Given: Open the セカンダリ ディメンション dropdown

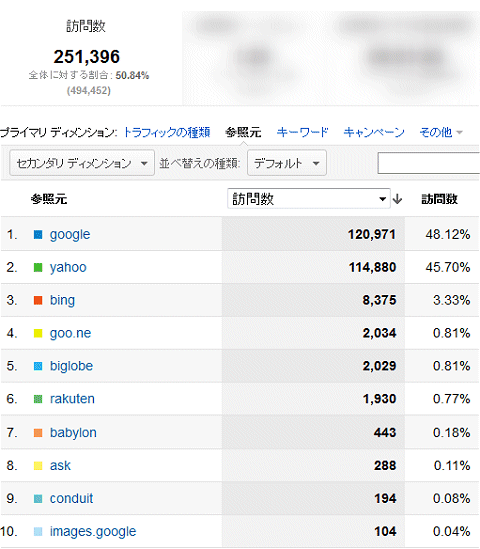Looking at the screenshot, I should (82, 163).
